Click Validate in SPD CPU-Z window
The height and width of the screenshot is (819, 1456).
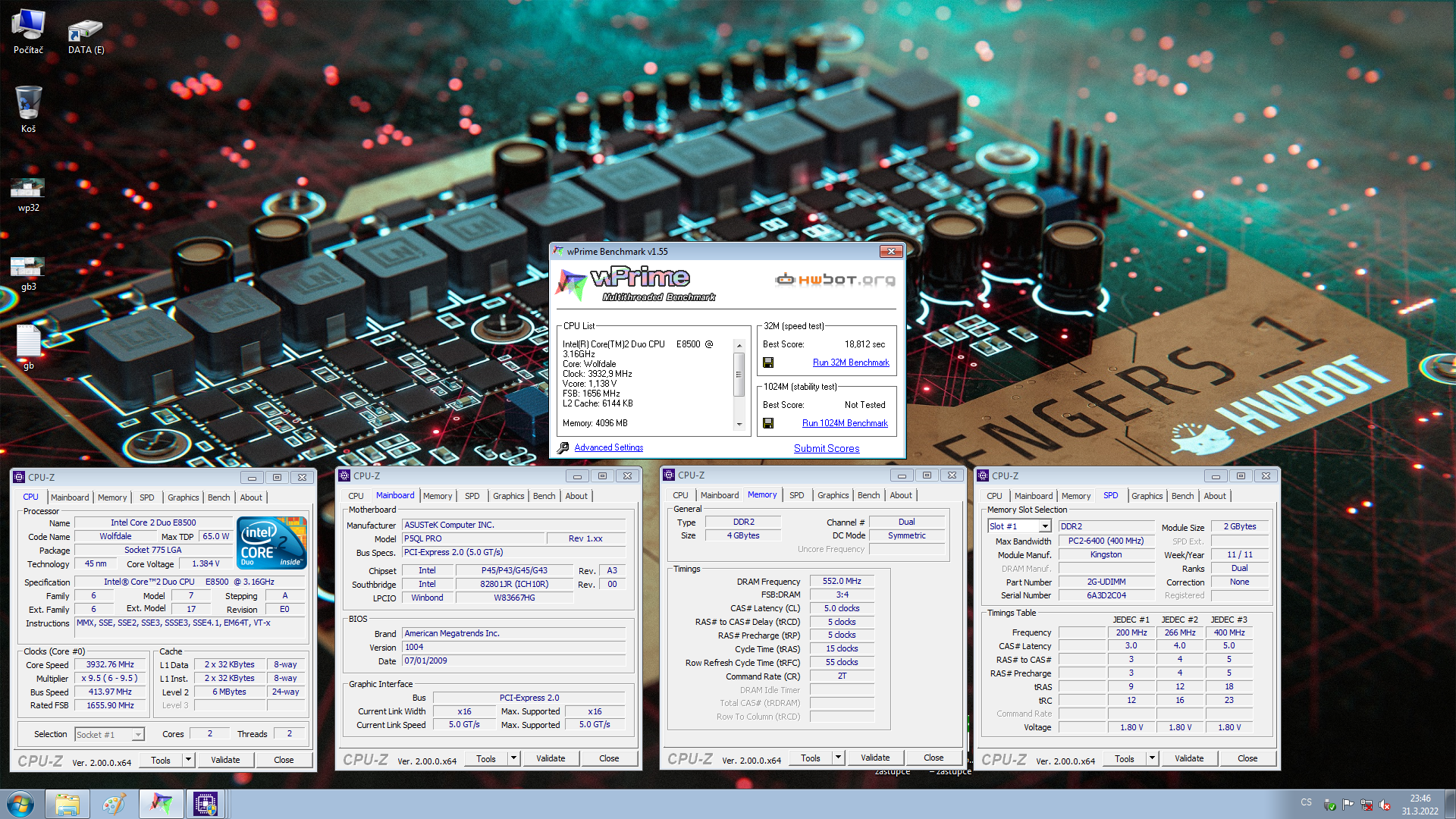(1189, 758)
